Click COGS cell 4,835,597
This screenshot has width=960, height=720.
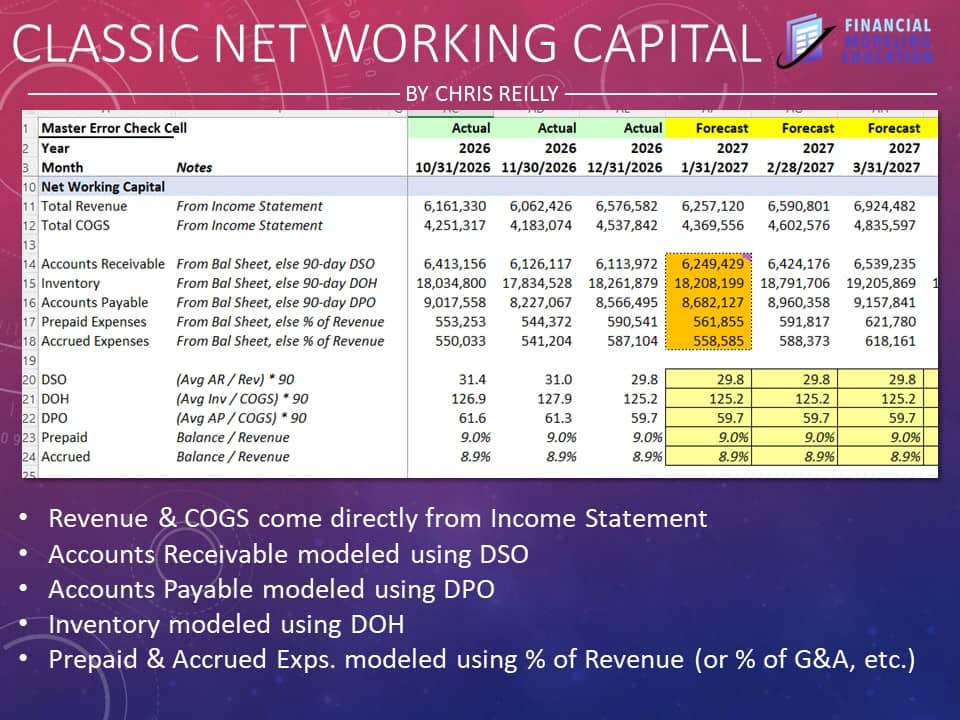[885, 225]
